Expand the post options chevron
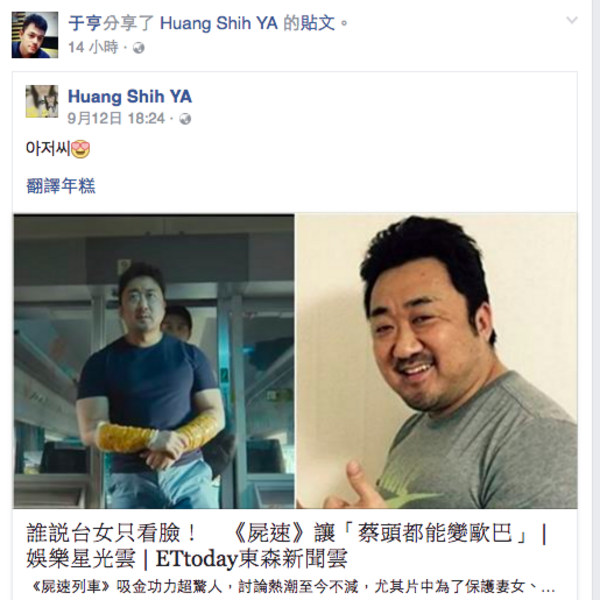The image size is (600, 600). point(572,20)
